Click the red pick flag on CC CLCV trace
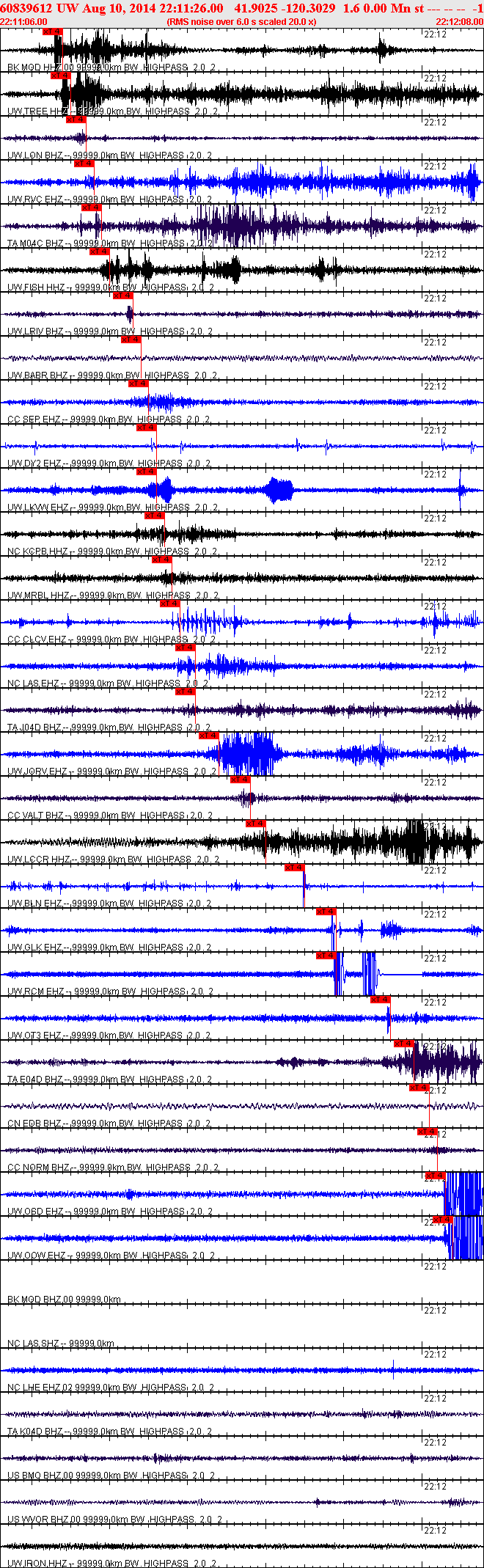This screenshot has height=1568, width=484. pos(170,604)
